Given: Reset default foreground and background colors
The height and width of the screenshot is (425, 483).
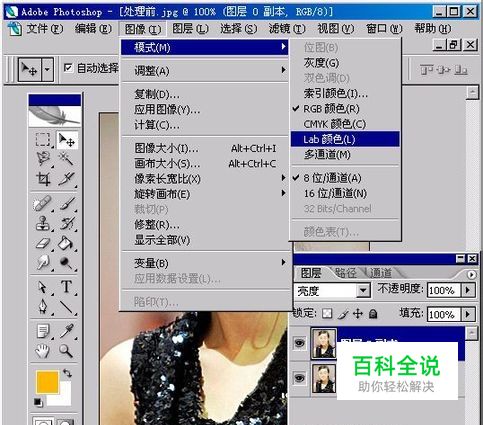Looking at the screenshot, I should pyautogui.click(x=38, y=403).
